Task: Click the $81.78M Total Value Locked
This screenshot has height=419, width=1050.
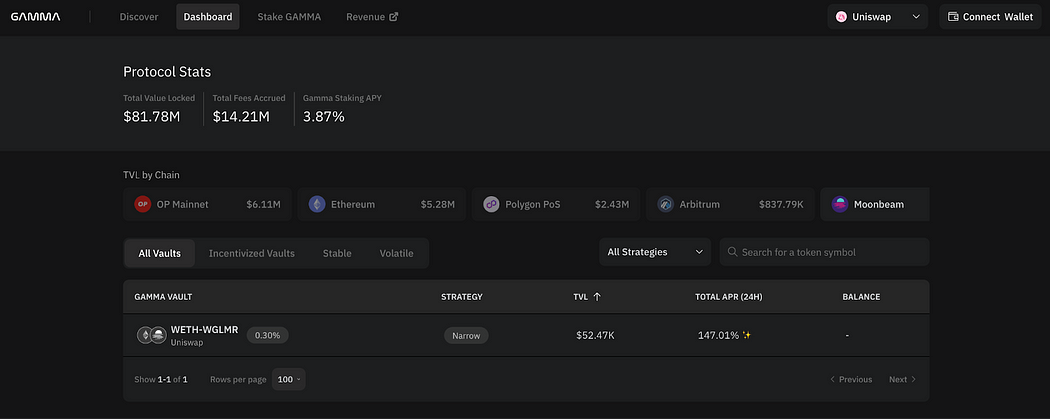Action: [152, 116]
